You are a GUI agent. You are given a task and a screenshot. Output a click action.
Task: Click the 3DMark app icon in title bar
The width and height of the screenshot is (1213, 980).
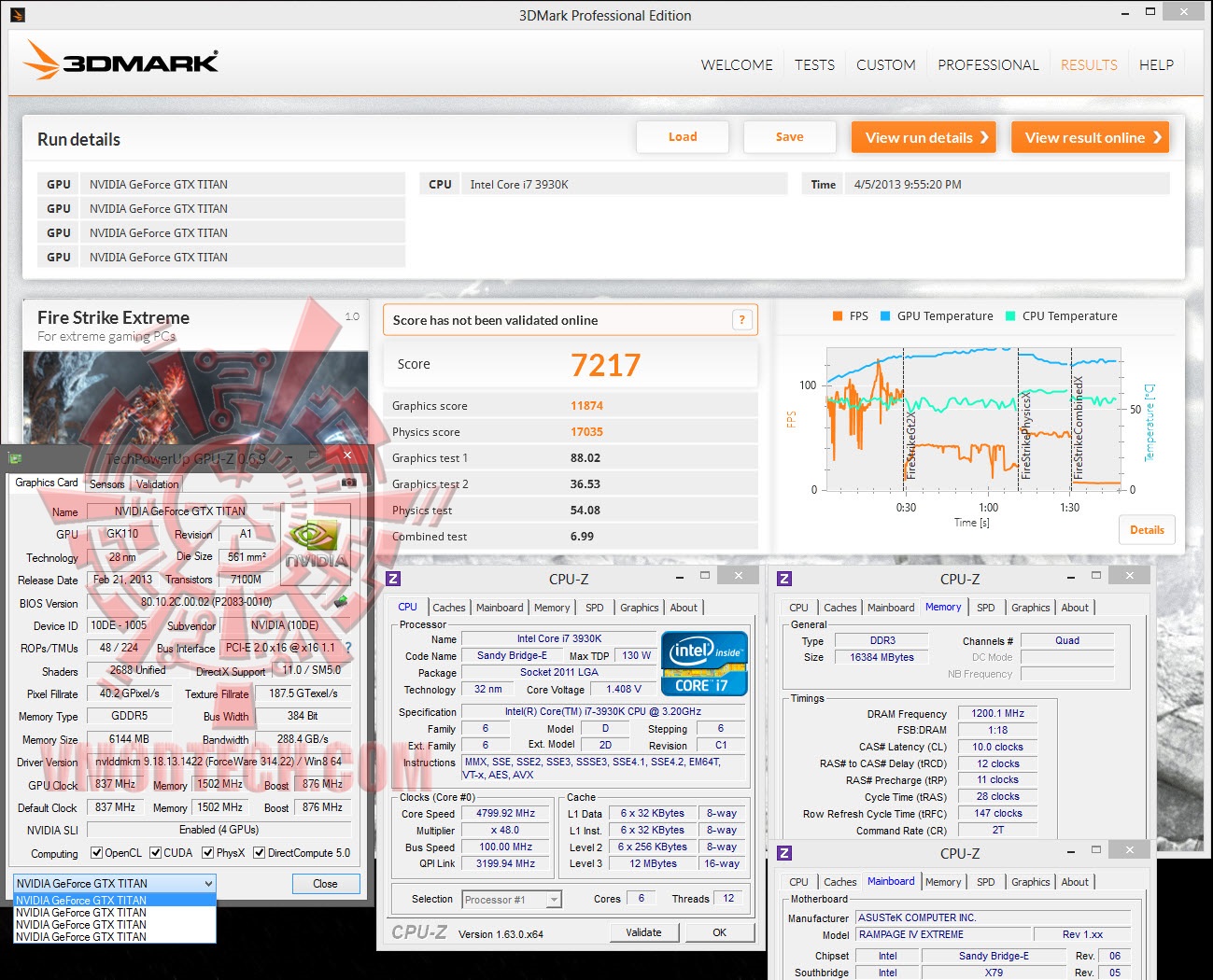[18, 15]
